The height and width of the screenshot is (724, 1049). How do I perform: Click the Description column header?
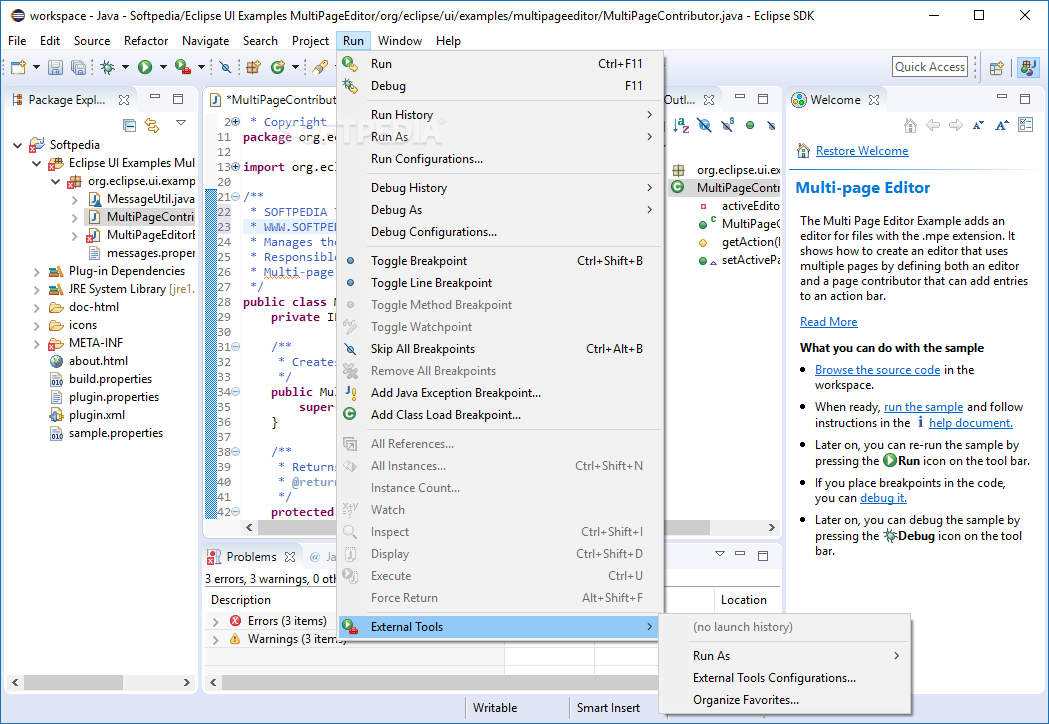click(241, 600)
